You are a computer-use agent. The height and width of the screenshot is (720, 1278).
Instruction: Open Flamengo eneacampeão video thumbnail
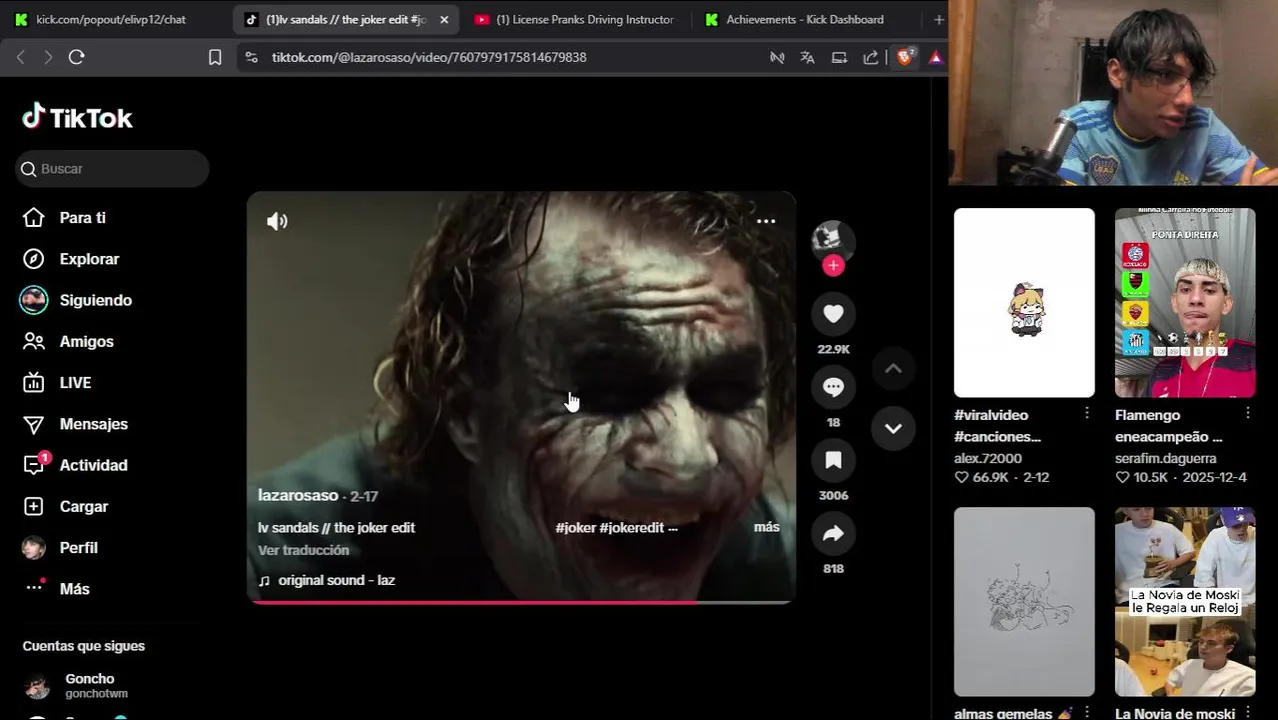(1185, 302)
